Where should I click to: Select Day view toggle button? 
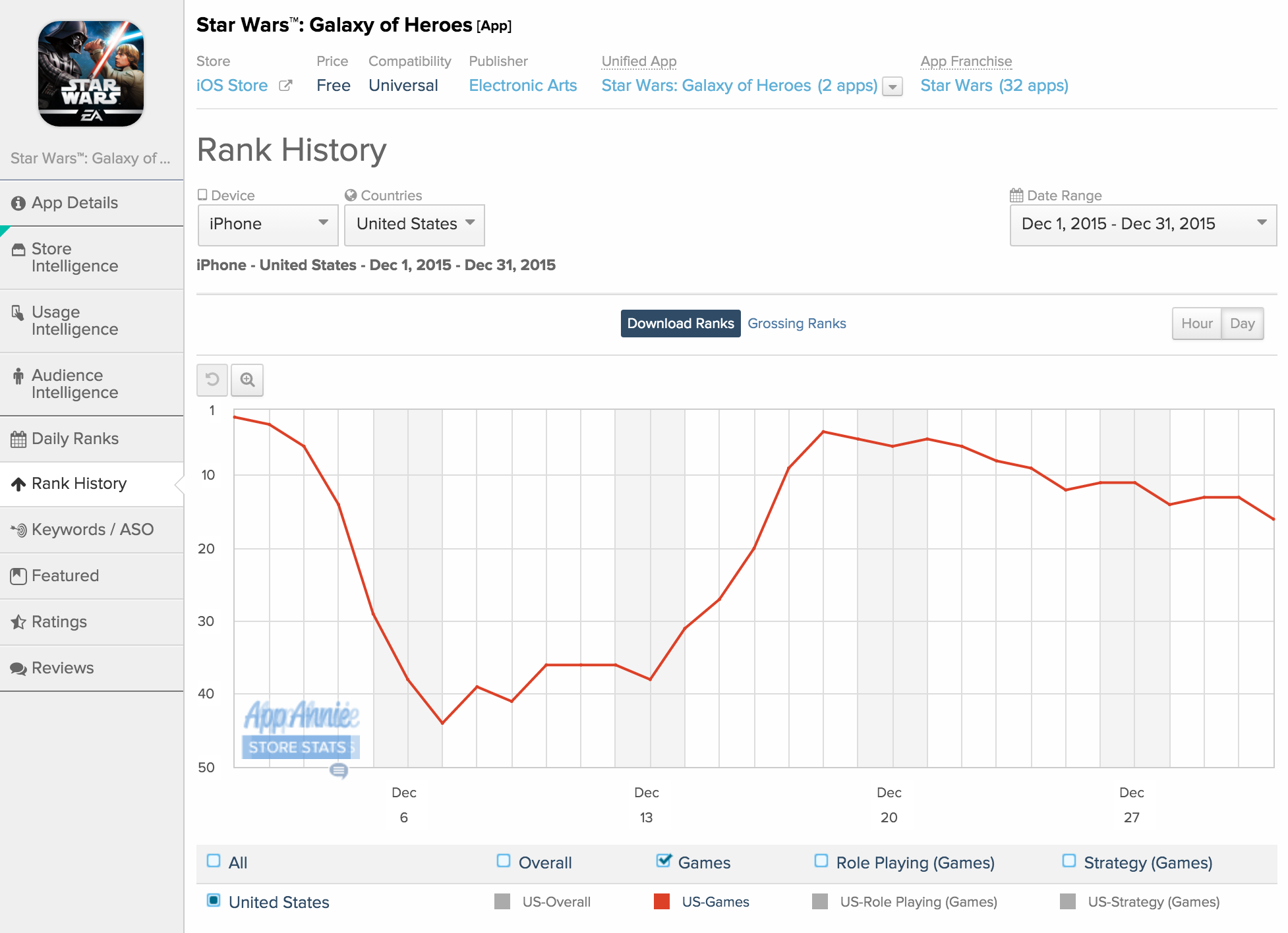click(1243, 323)
